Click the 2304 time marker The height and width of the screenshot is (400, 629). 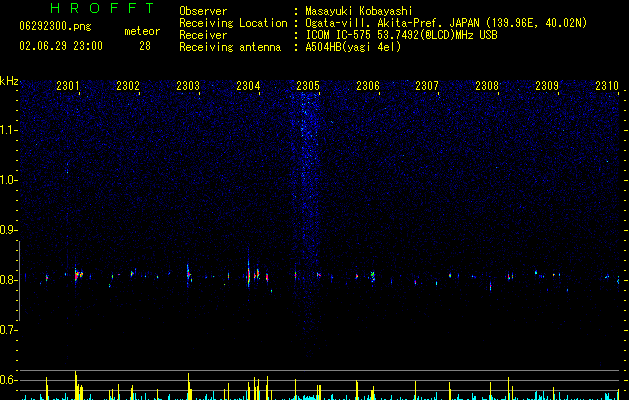pyautogui.click(x=248, y=85)
